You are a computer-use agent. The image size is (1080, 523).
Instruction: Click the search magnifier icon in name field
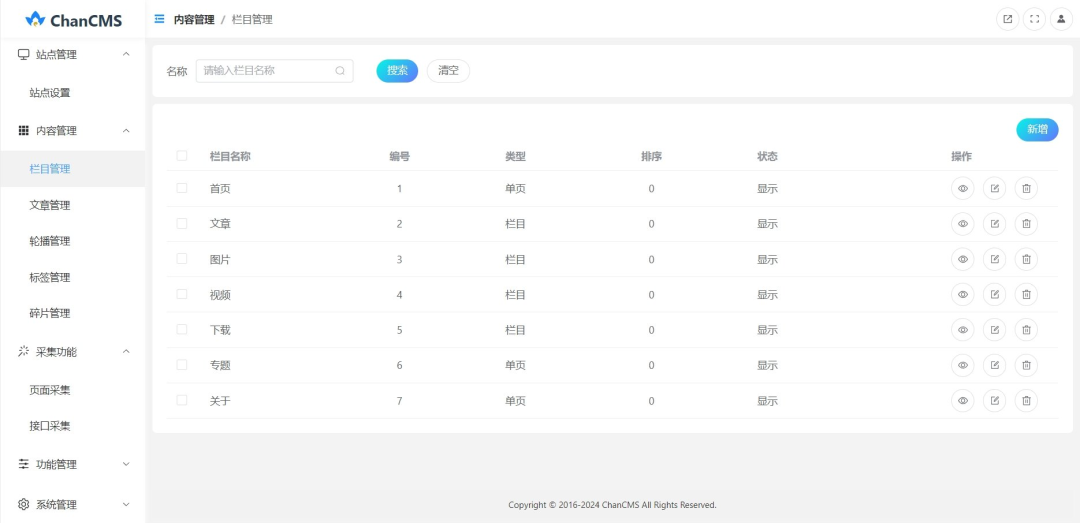click(340, 71)
